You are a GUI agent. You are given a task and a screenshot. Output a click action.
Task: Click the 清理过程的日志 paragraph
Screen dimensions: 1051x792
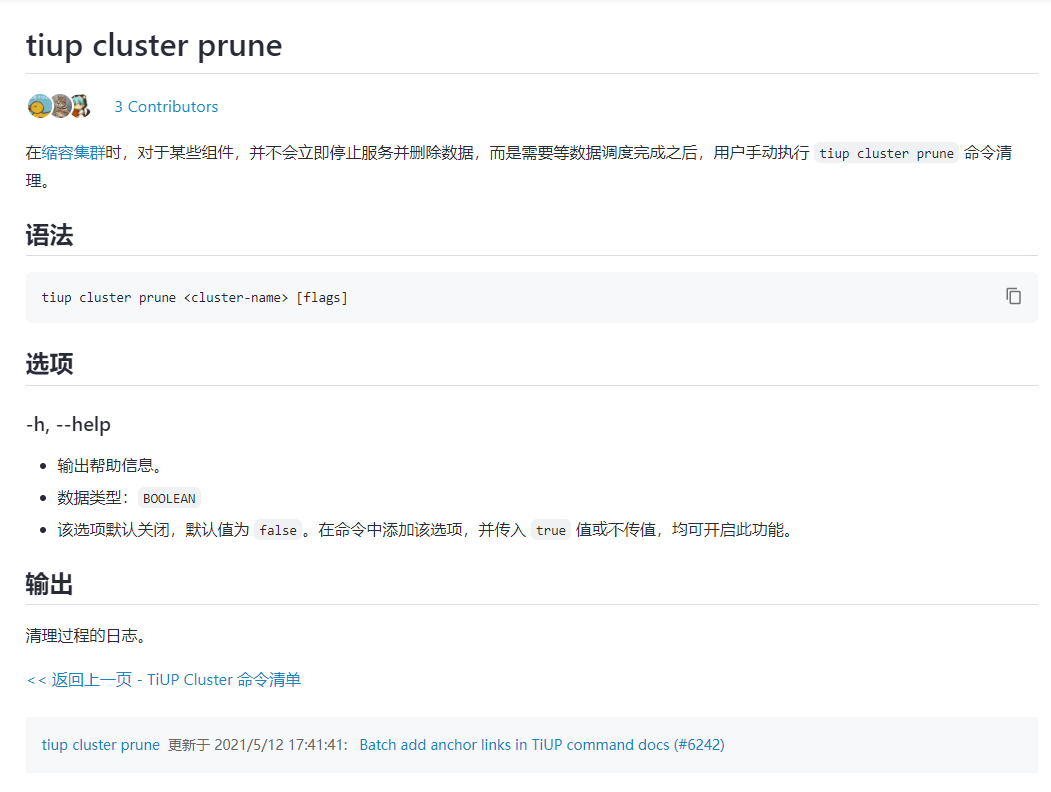coord(86,635)
